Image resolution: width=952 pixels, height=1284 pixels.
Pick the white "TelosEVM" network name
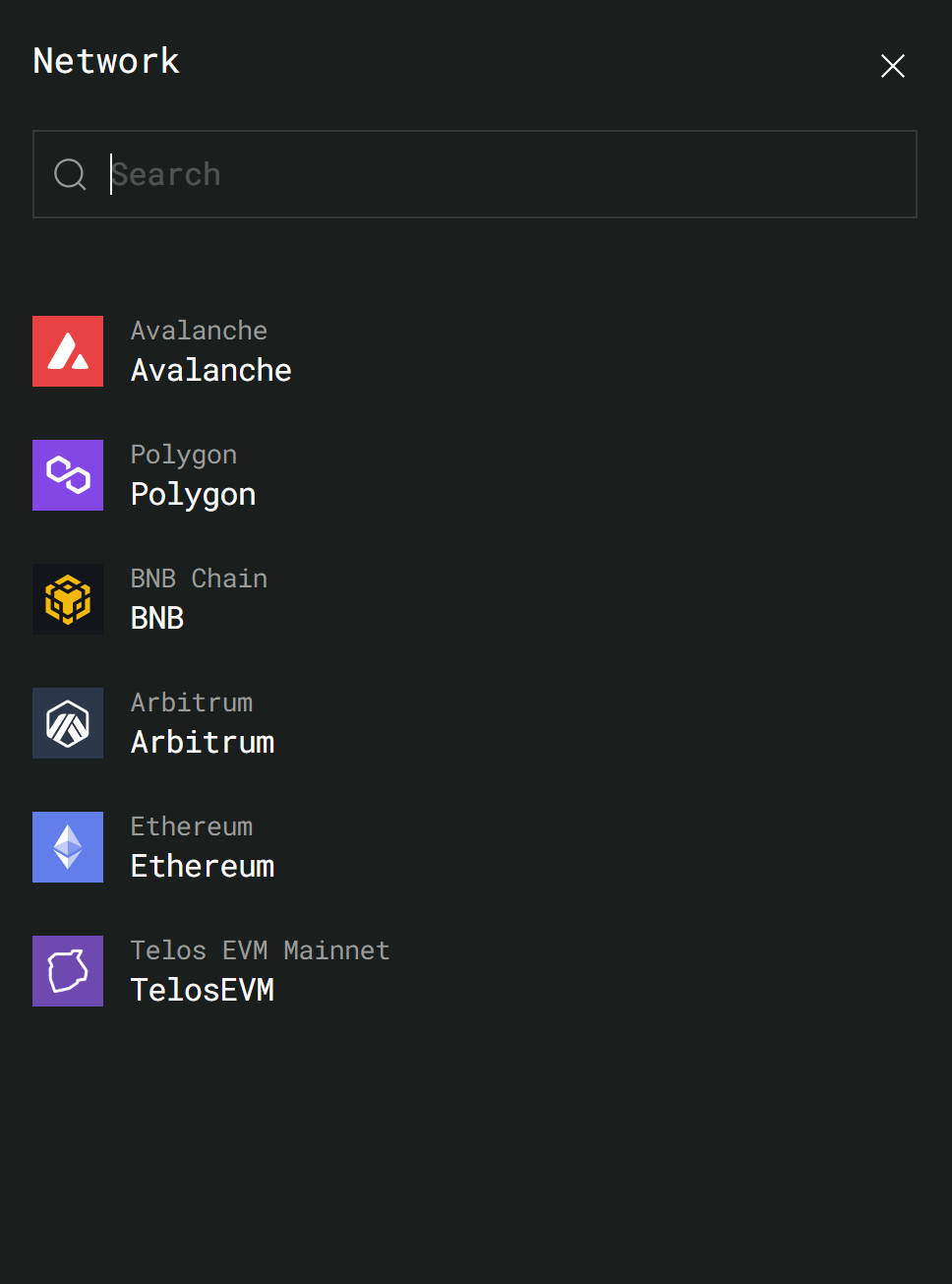point(203,990)
